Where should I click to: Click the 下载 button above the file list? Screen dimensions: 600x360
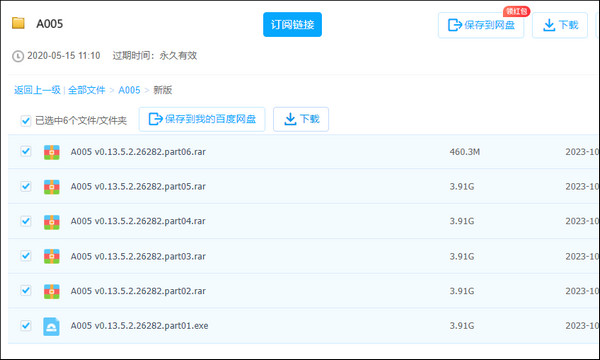pos(301,119)
